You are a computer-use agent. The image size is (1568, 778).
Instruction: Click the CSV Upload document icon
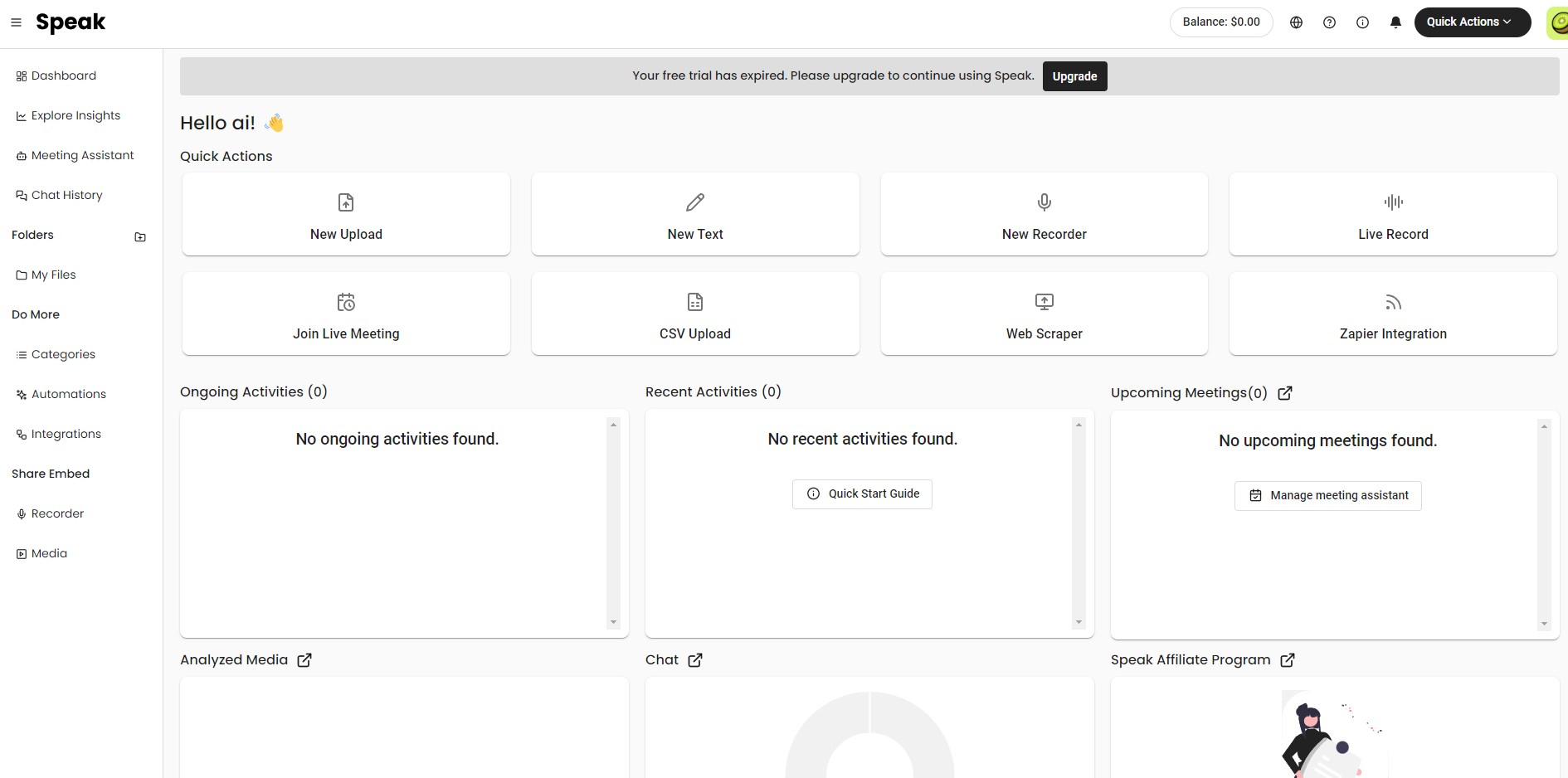click(x=695, y=302)
